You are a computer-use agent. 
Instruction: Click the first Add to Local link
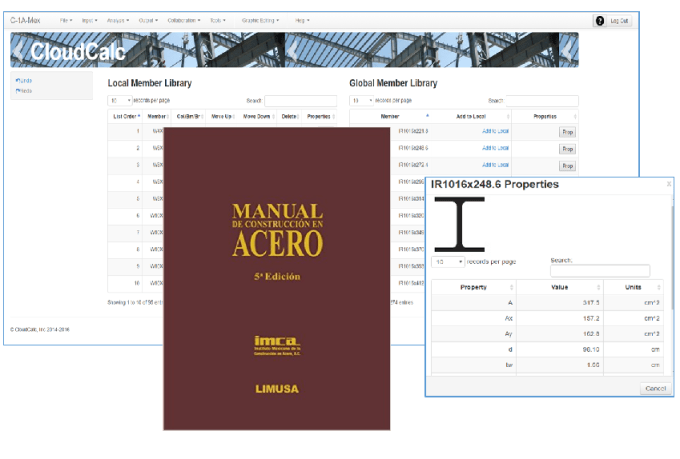click(495, 131)
